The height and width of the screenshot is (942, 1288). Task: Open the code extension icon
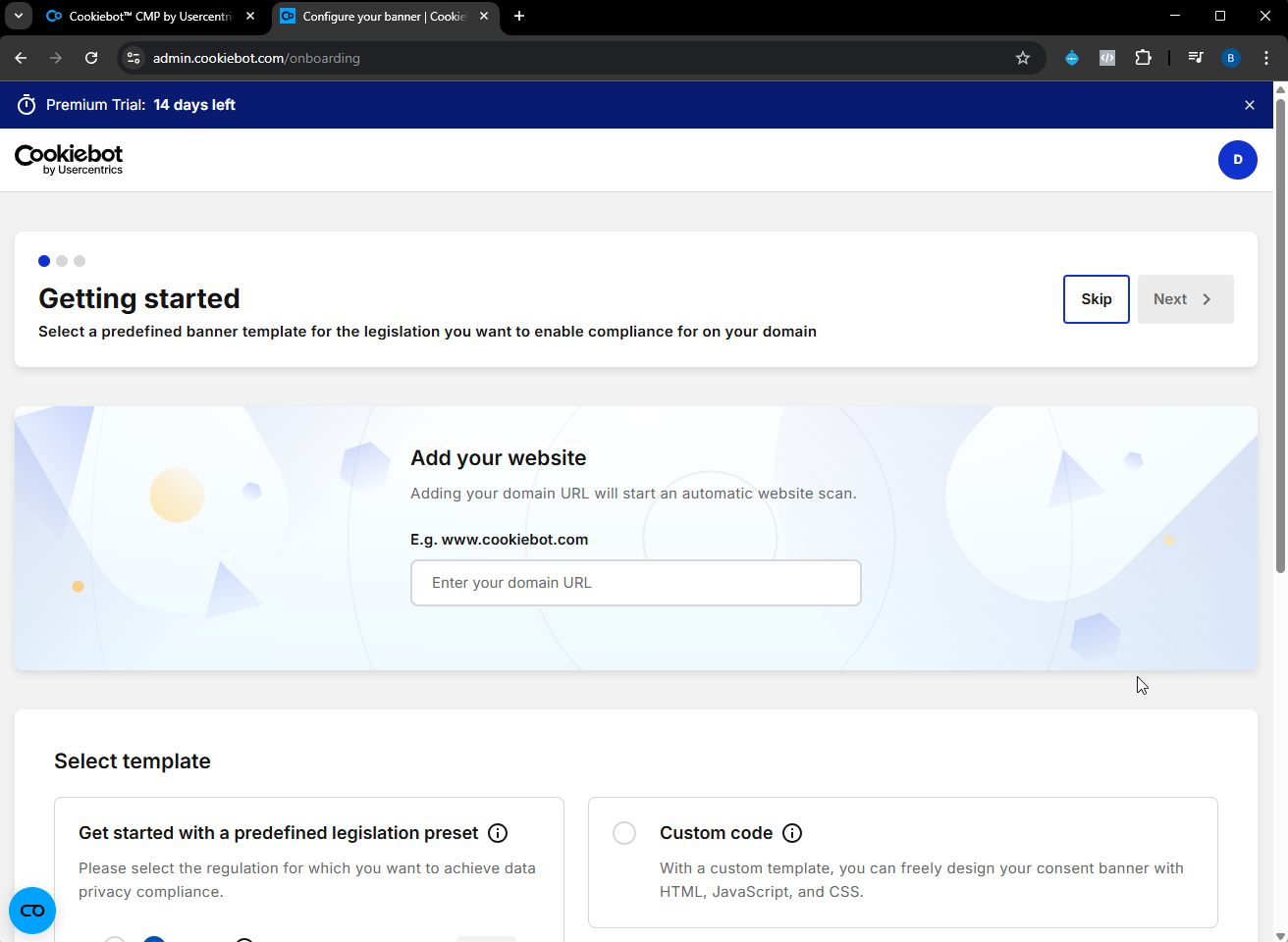pyautogui.click(x=1107, y=58)
